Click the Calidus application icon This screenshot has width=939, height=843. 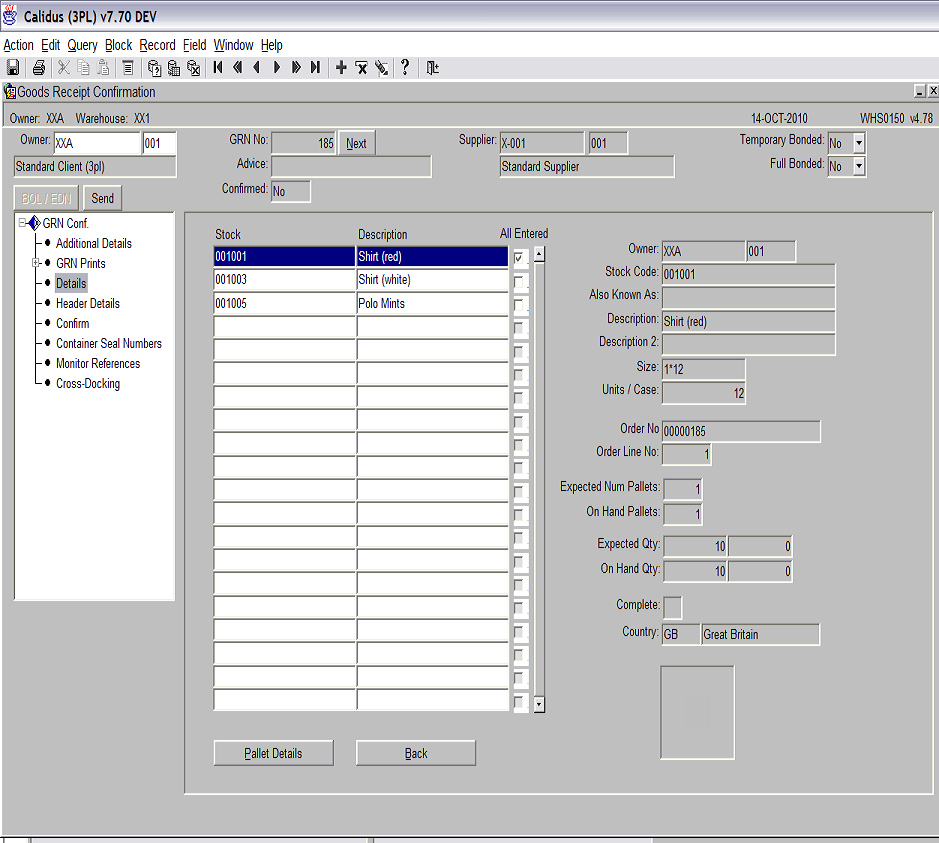(10, 16)
